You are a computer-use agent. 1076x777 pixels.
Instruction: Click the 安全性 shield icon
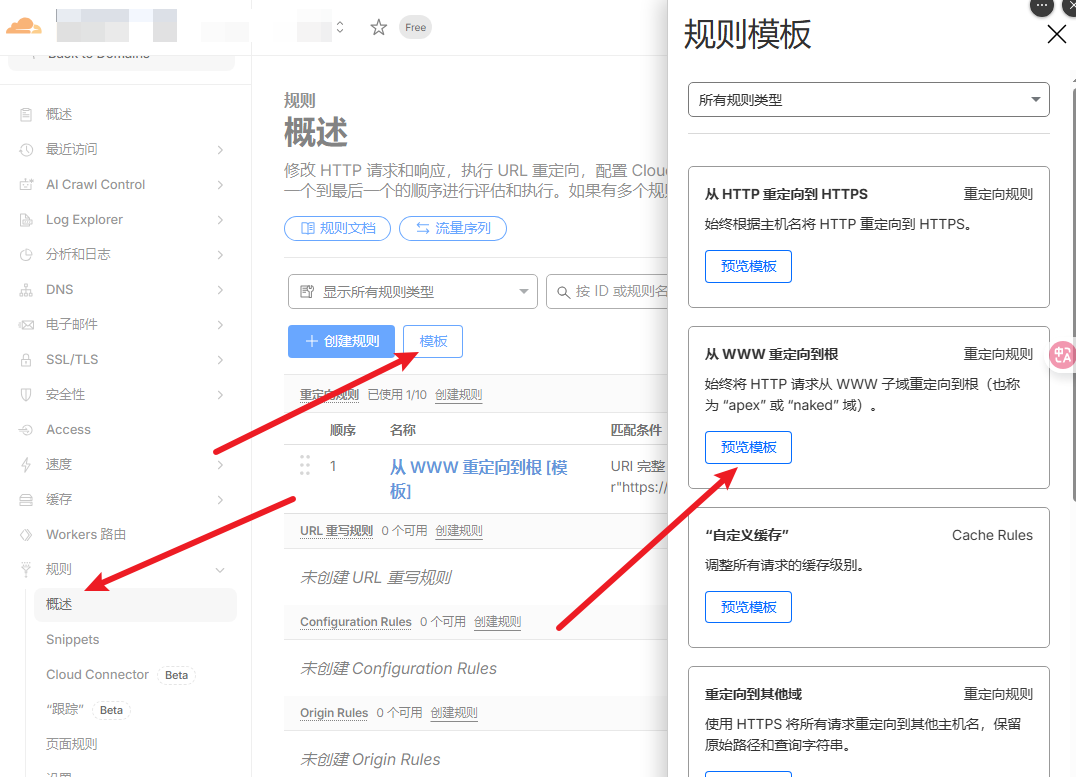[x=26, y=395]
